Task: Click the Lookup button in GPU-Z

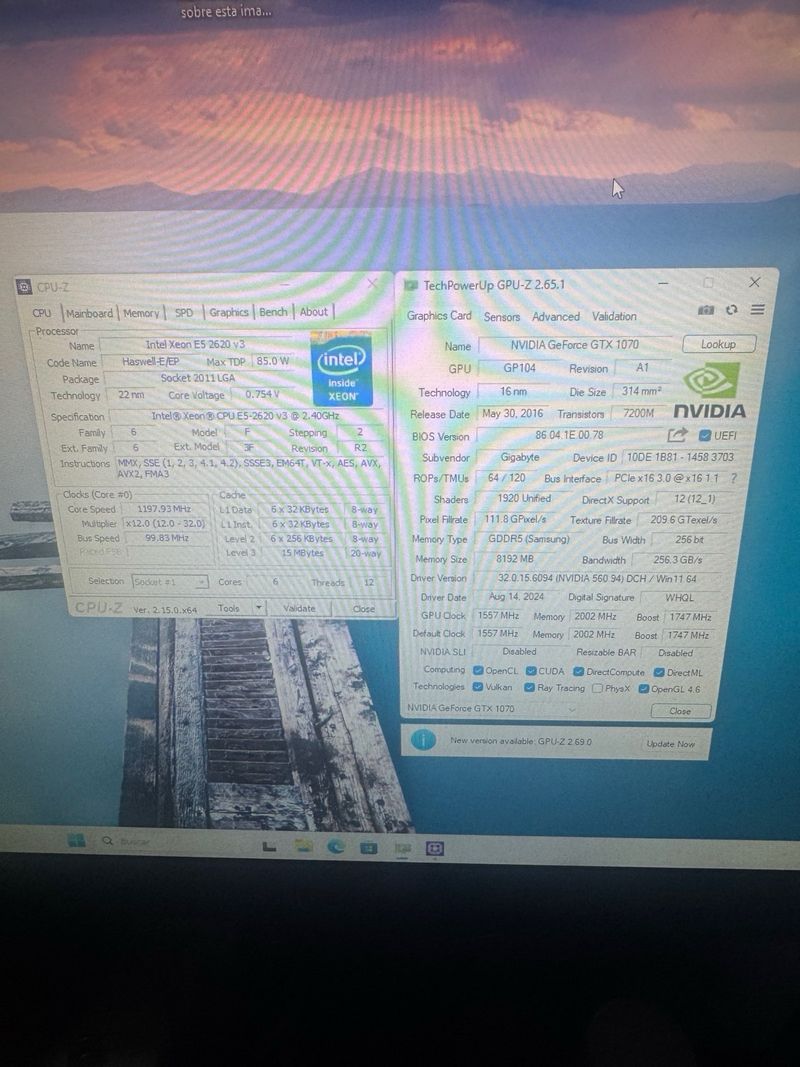Action: point(718,344)
